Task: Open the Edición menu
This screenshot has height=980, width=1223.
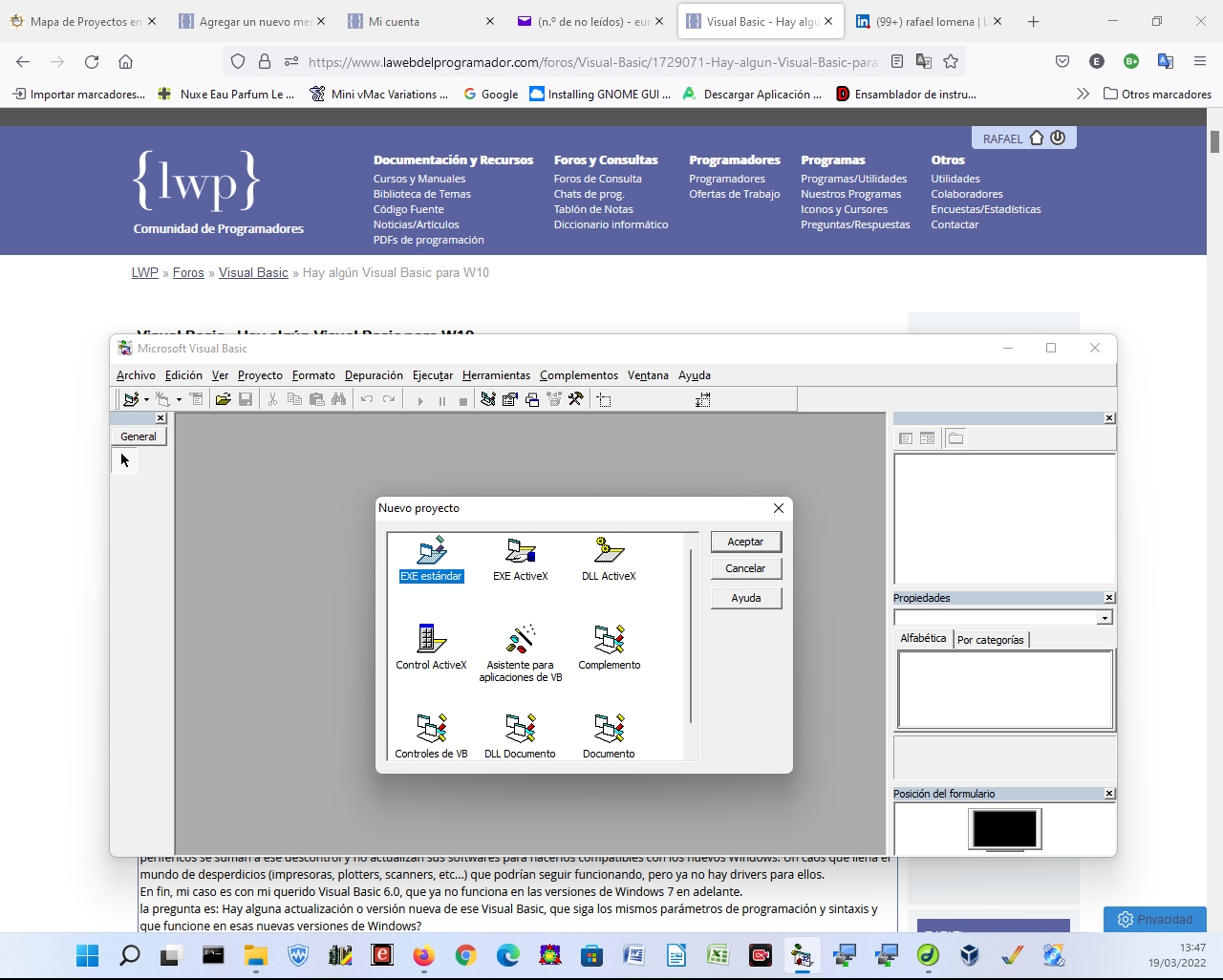Action: tap(183, 375)
